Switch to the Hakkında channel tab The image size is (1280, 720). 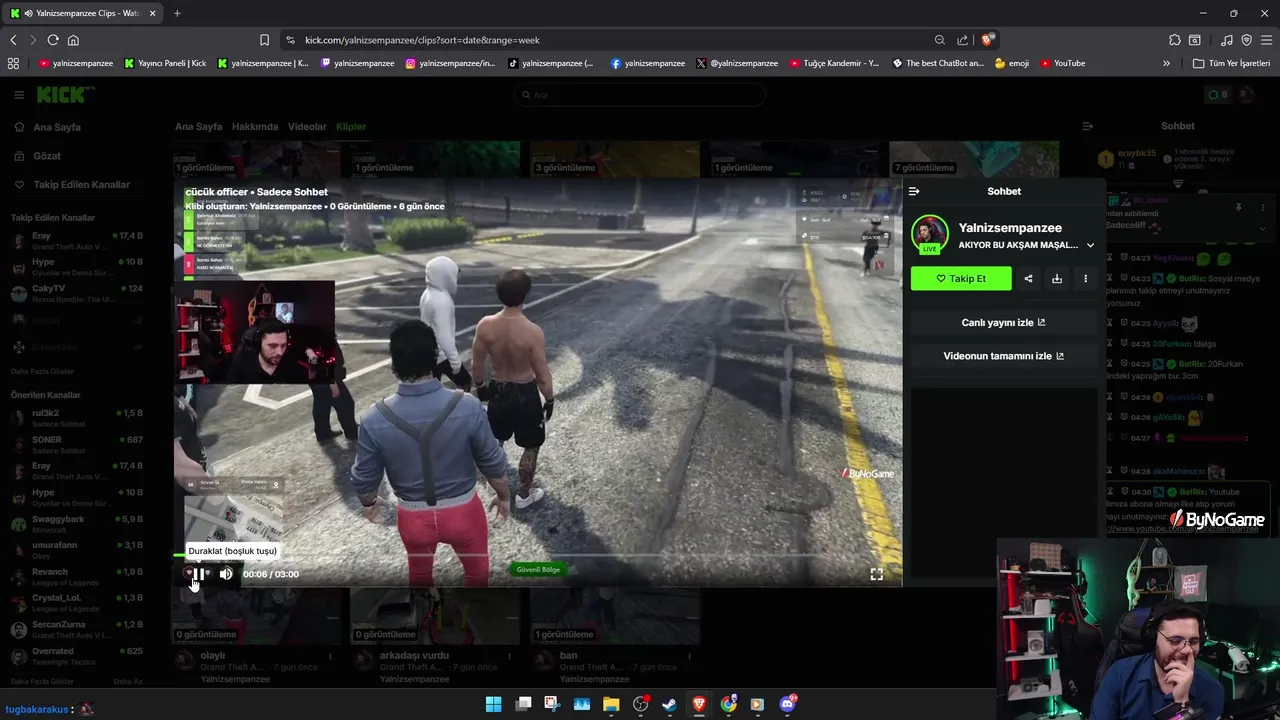tap(255, 127)
